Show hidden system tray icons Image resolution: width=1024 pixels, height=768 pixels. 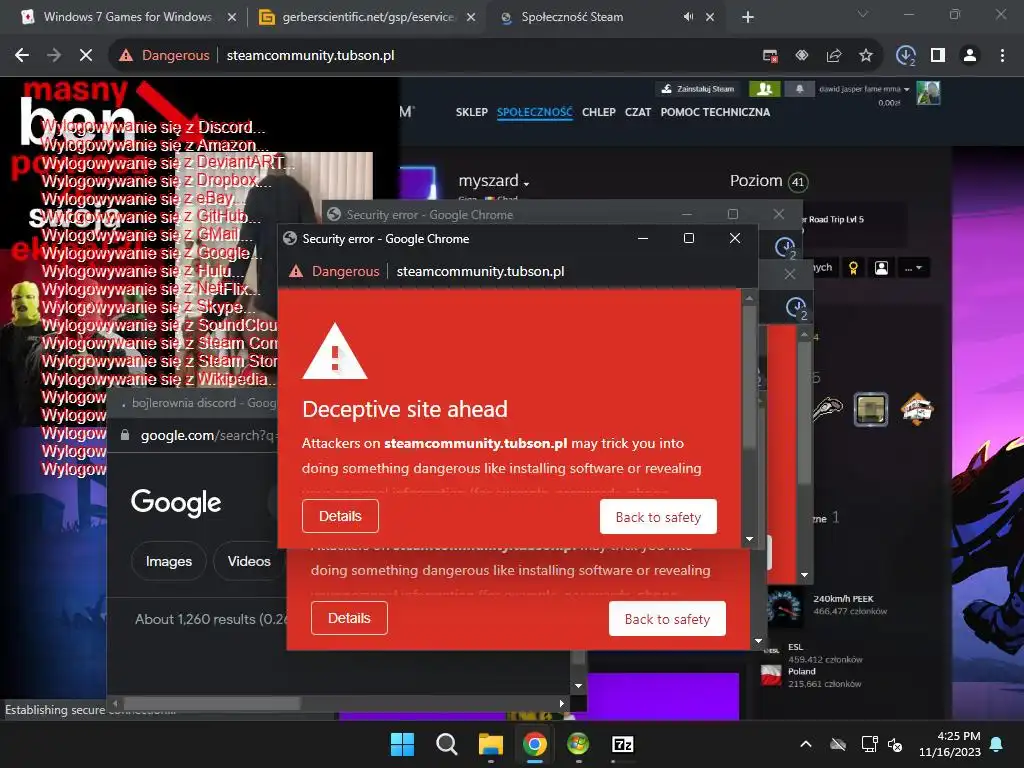[x=806, y=744]
